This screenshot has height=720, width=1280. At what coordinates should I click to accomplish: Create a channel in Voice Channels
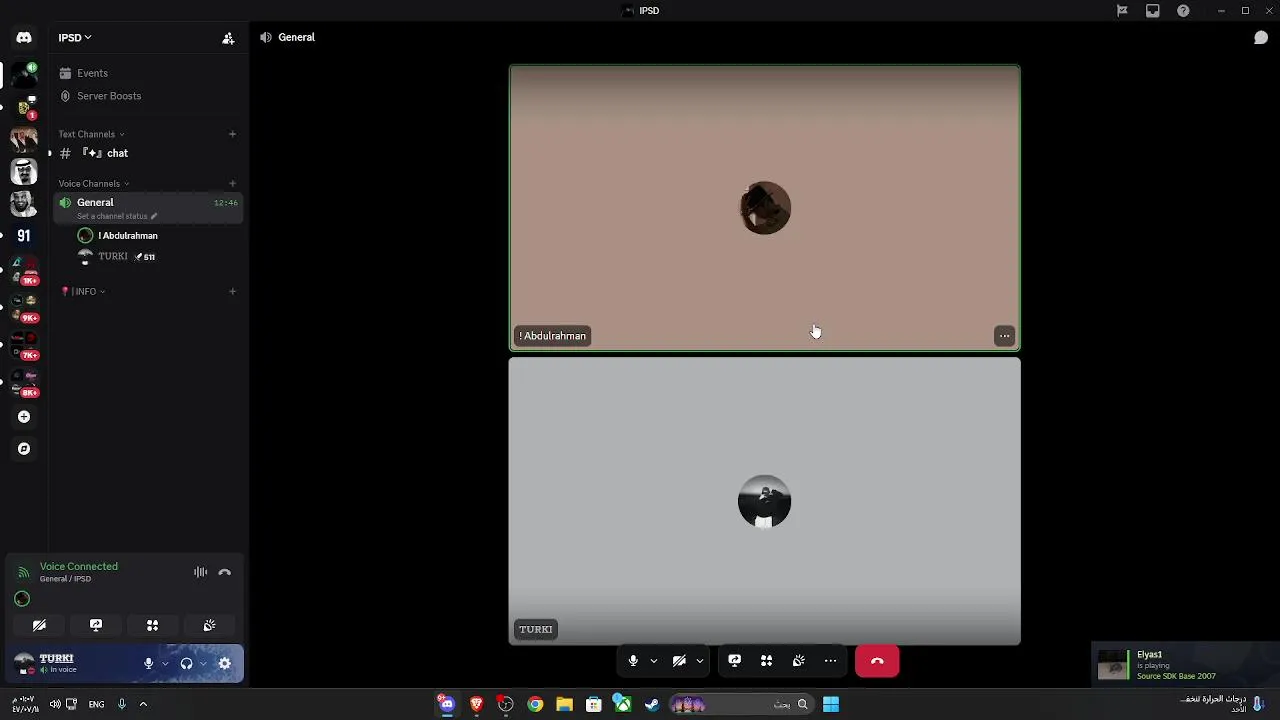tap(232, 184)
